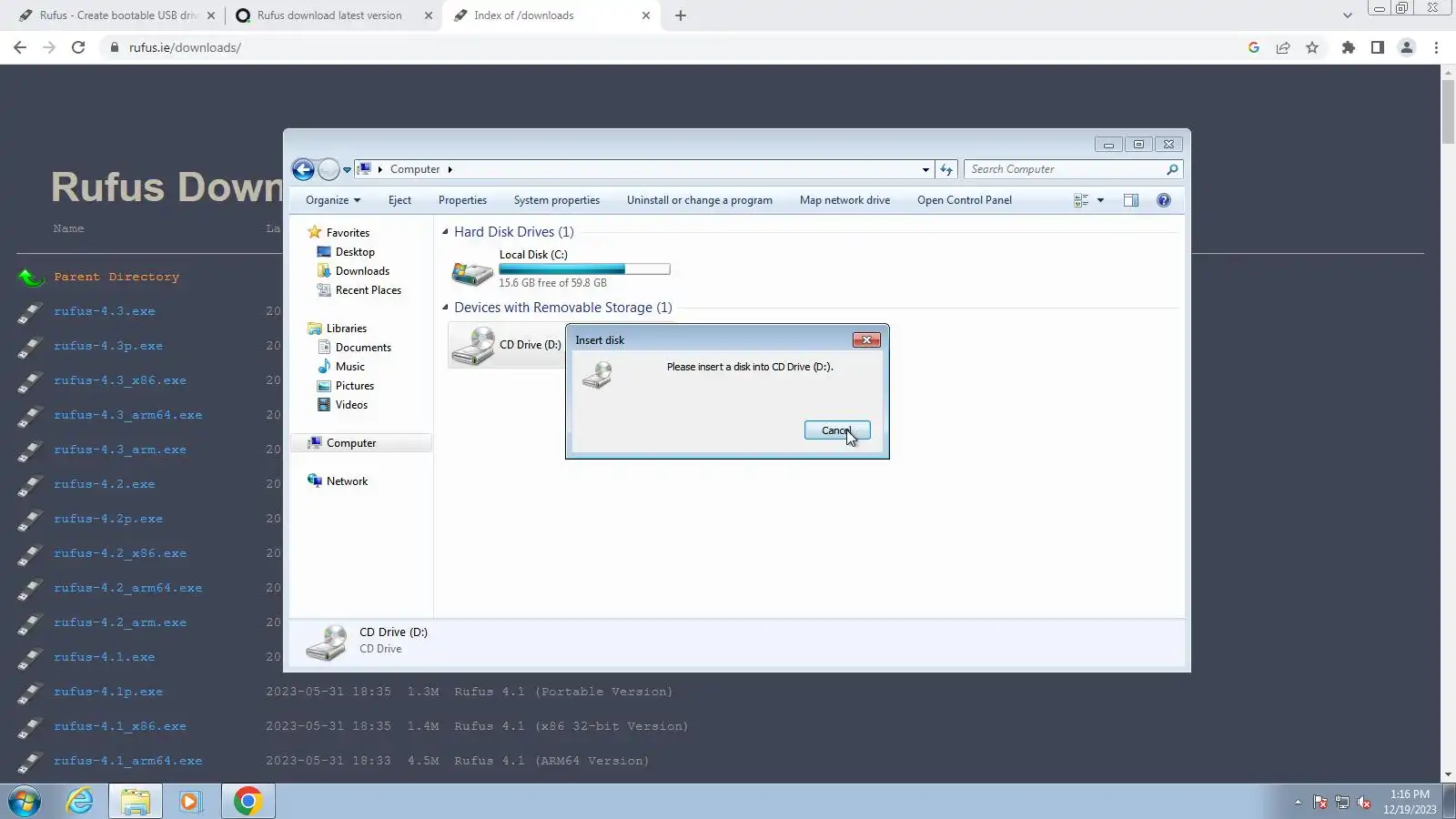Click the volume icon in system tray
Viewport: 1456px width, 819px height.
(x=1363, y=803)
